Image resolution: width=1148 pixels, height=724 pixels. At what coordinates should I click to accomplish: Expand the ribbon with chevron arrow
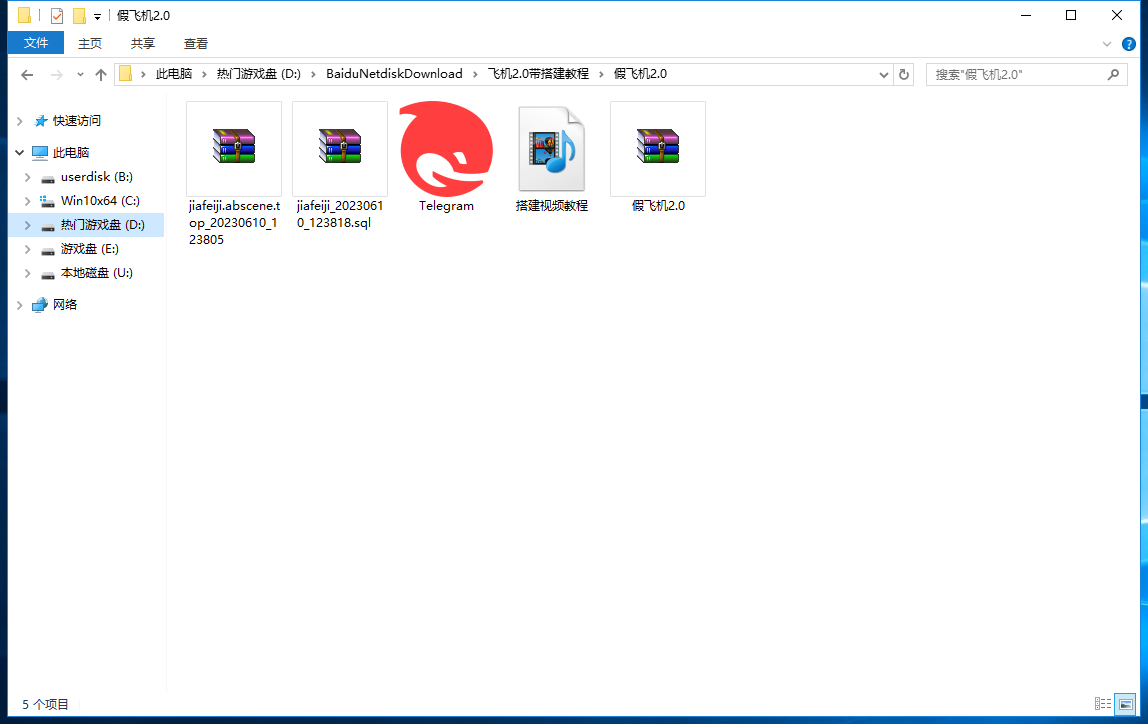1107,44
